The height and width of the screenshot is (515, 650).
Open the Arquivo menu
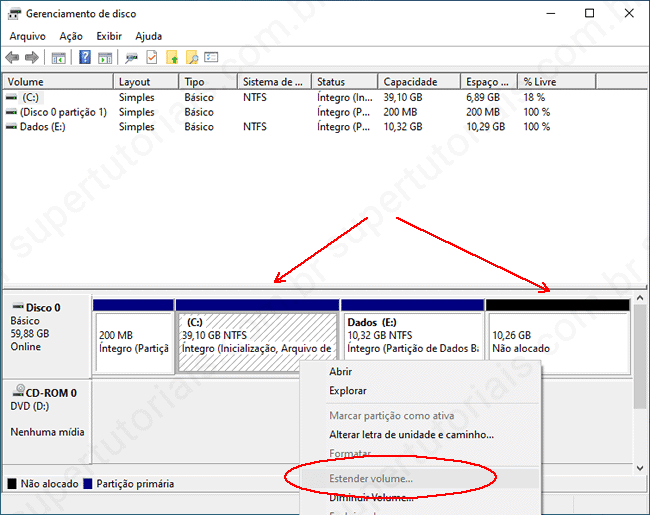click(x=27, y=36)
